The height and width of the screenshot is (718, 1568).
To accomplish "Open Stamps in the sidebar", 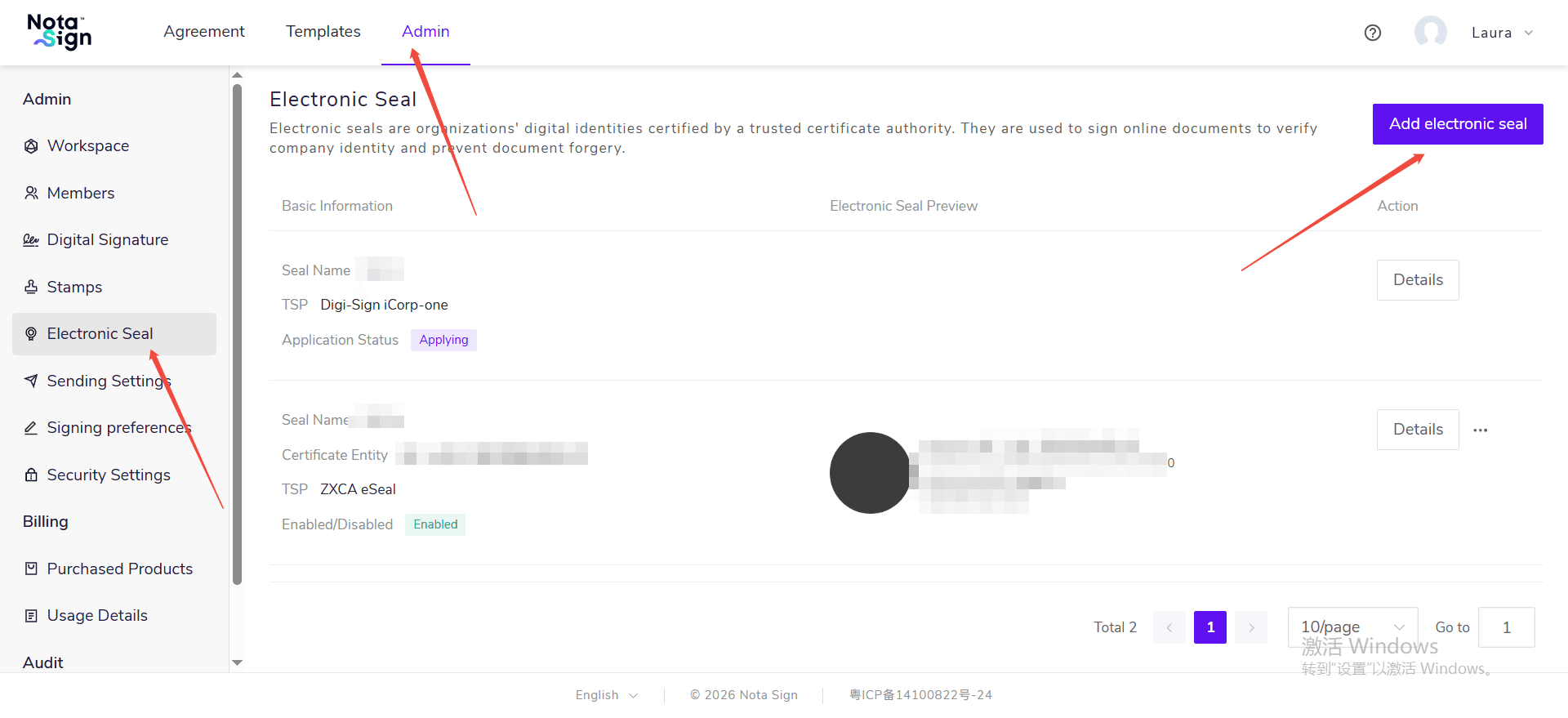I will pyautogui.click(x=114, y=287).
